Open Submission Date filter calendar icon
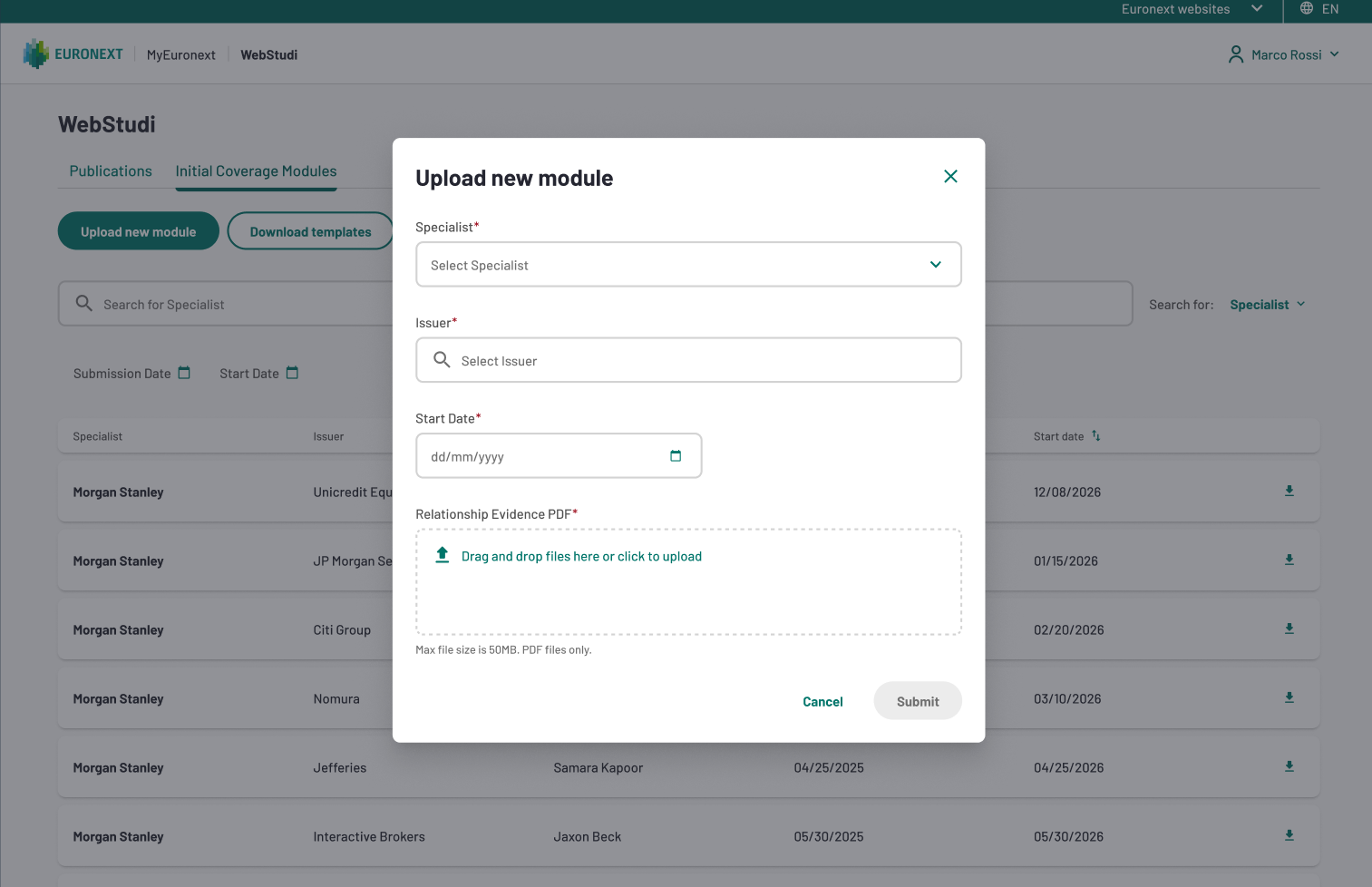 [185, 373]
